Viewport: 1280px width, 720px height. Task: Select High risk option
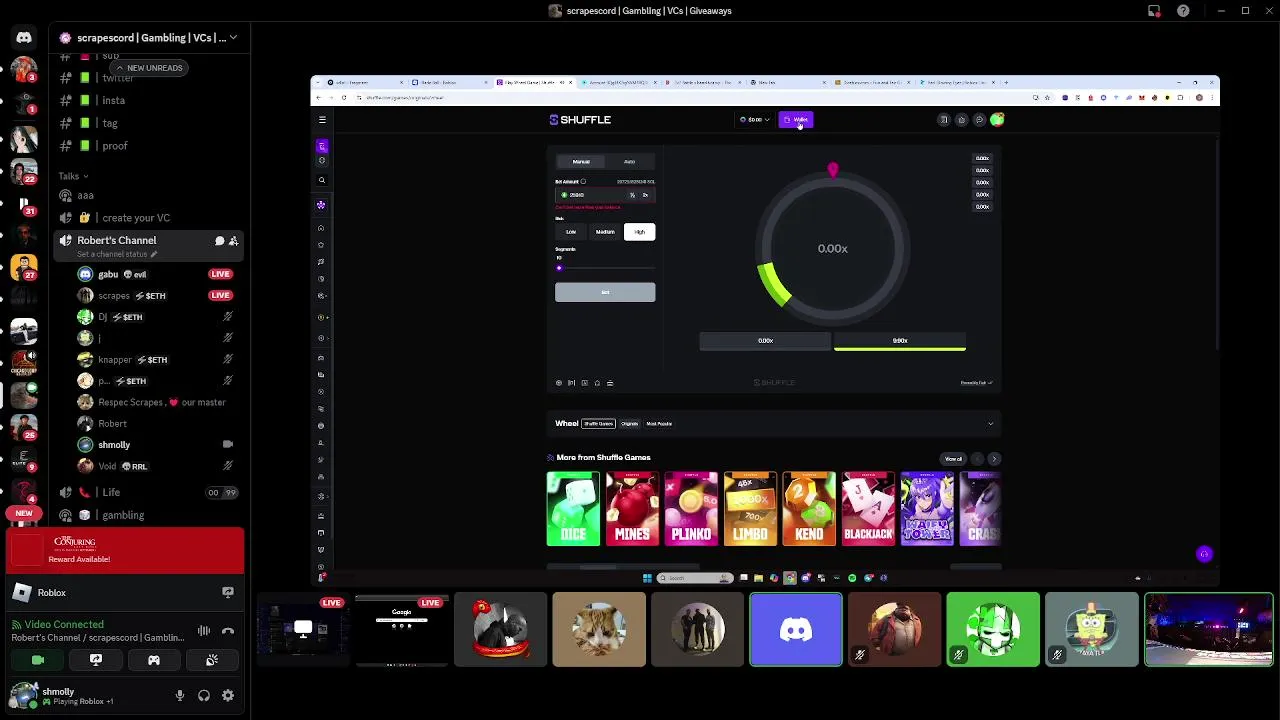(639, 232)
